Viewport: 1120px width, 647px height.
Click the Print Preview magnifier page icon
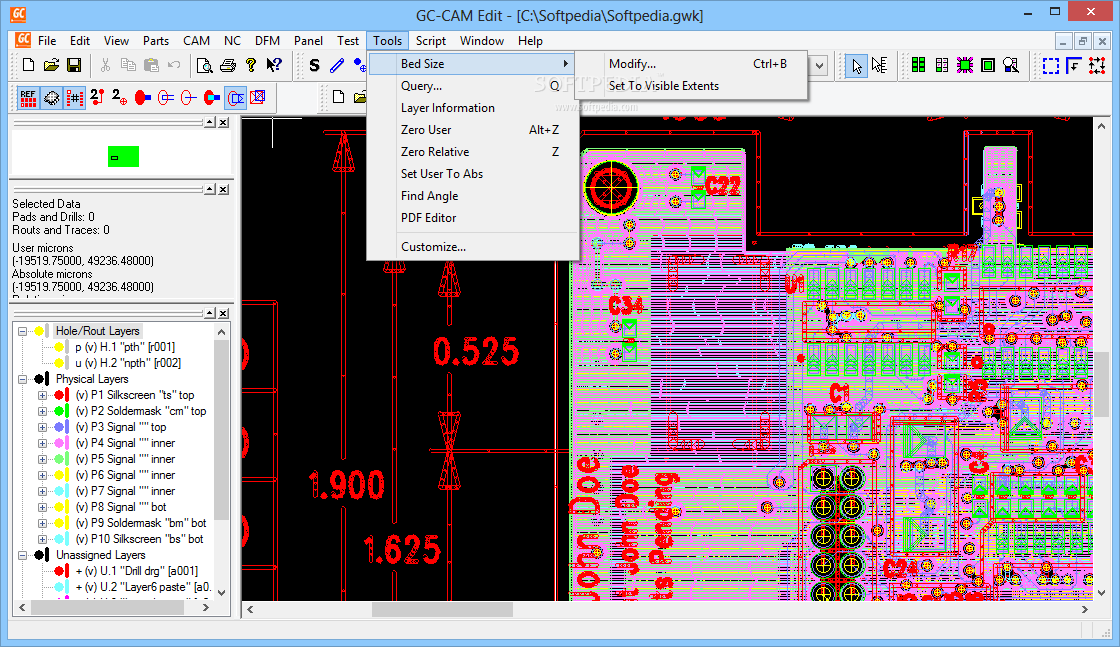[204, 65]
